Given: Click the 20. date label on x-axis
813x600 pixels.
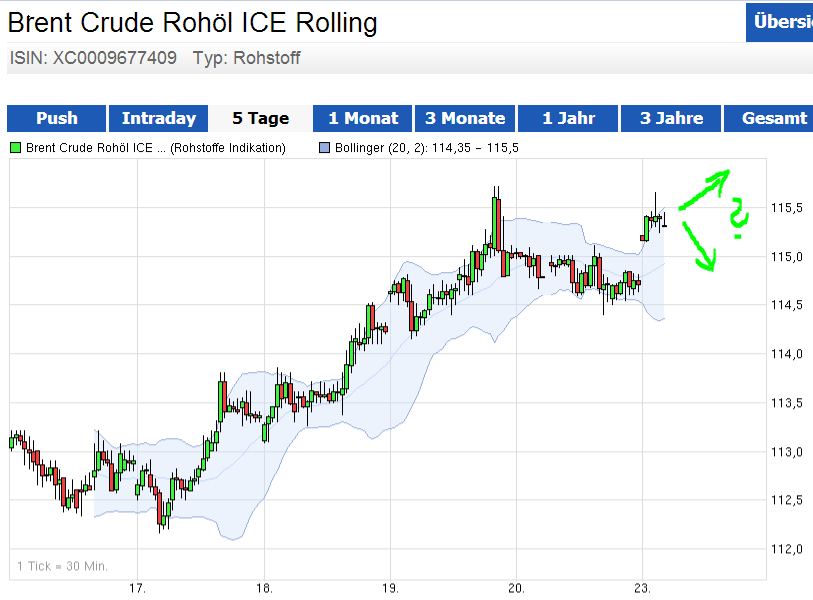Looking at the screenshot, I should (x=516, y=587).
